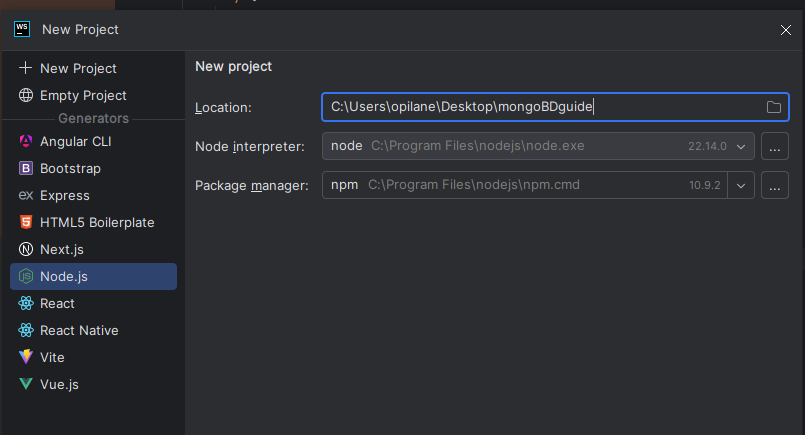The width and height of the screenshot is (805, 435).
Task: Click the Vite generator icon
Action: pyautogui.click(x=26, y=357)
